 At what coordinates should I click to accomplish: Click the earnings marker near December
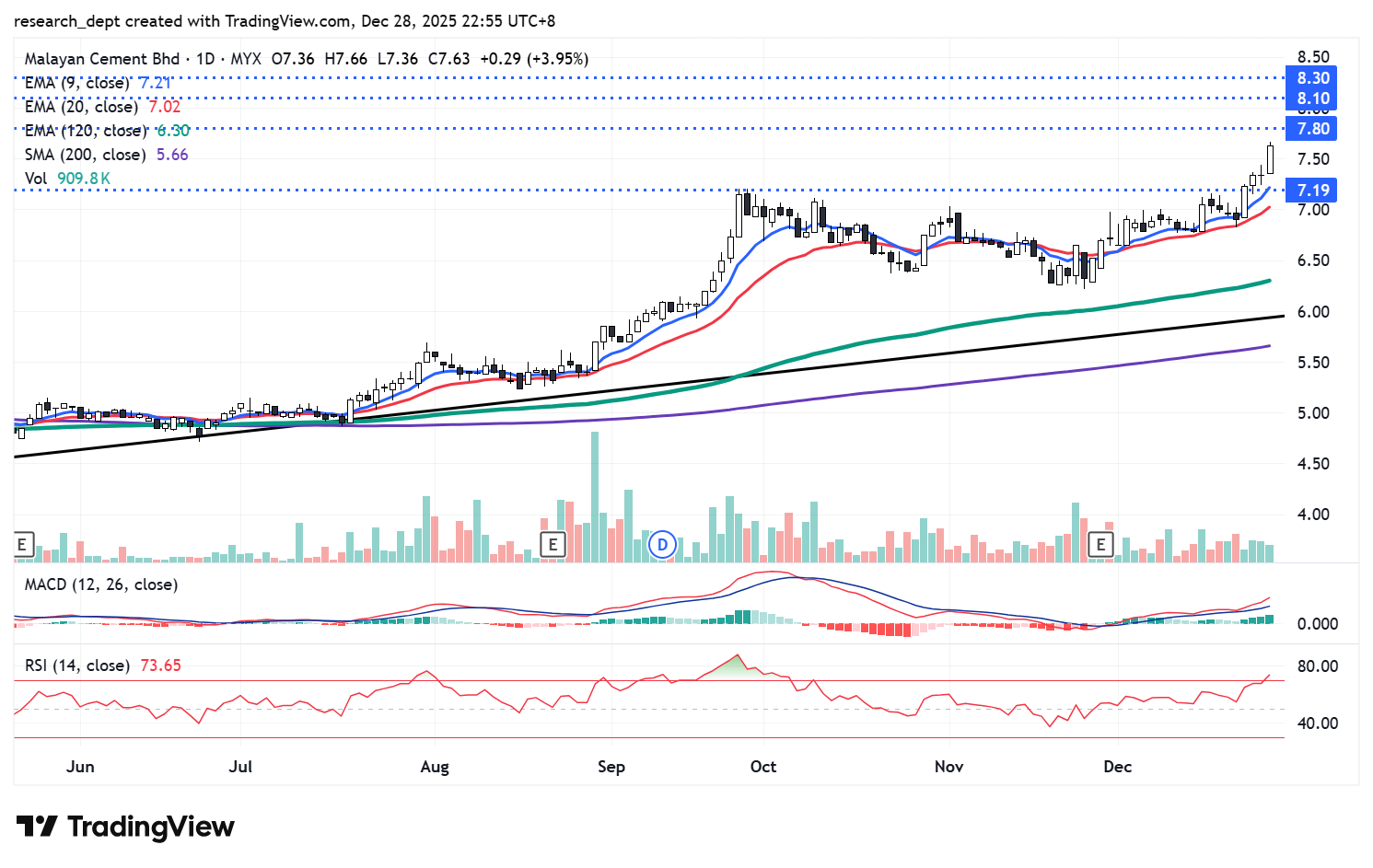(x=1100, y=544)
